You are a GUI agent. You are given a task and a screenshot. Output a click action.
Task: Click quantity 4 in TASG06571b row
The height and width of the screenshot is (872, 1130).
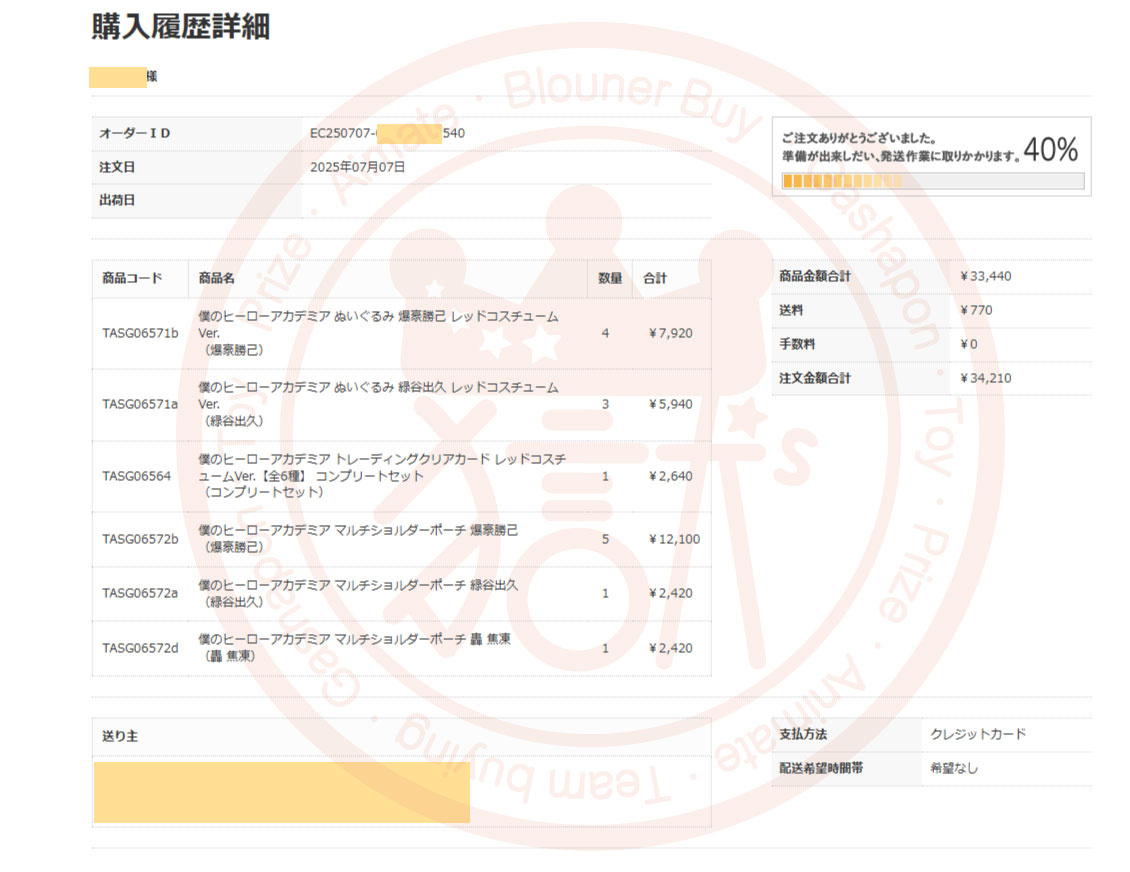[605, 333]
